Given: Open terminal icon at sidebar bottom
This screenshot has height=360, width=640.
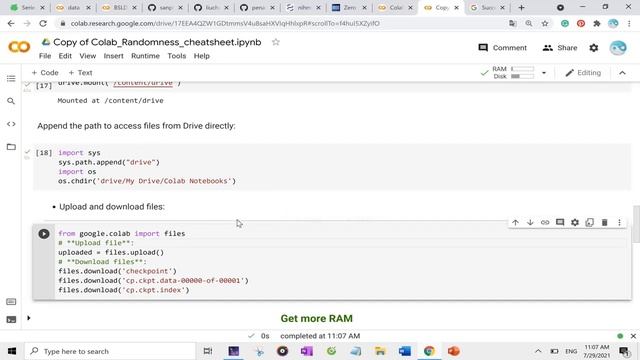Looking at the screenshot, I should point(11,320).
